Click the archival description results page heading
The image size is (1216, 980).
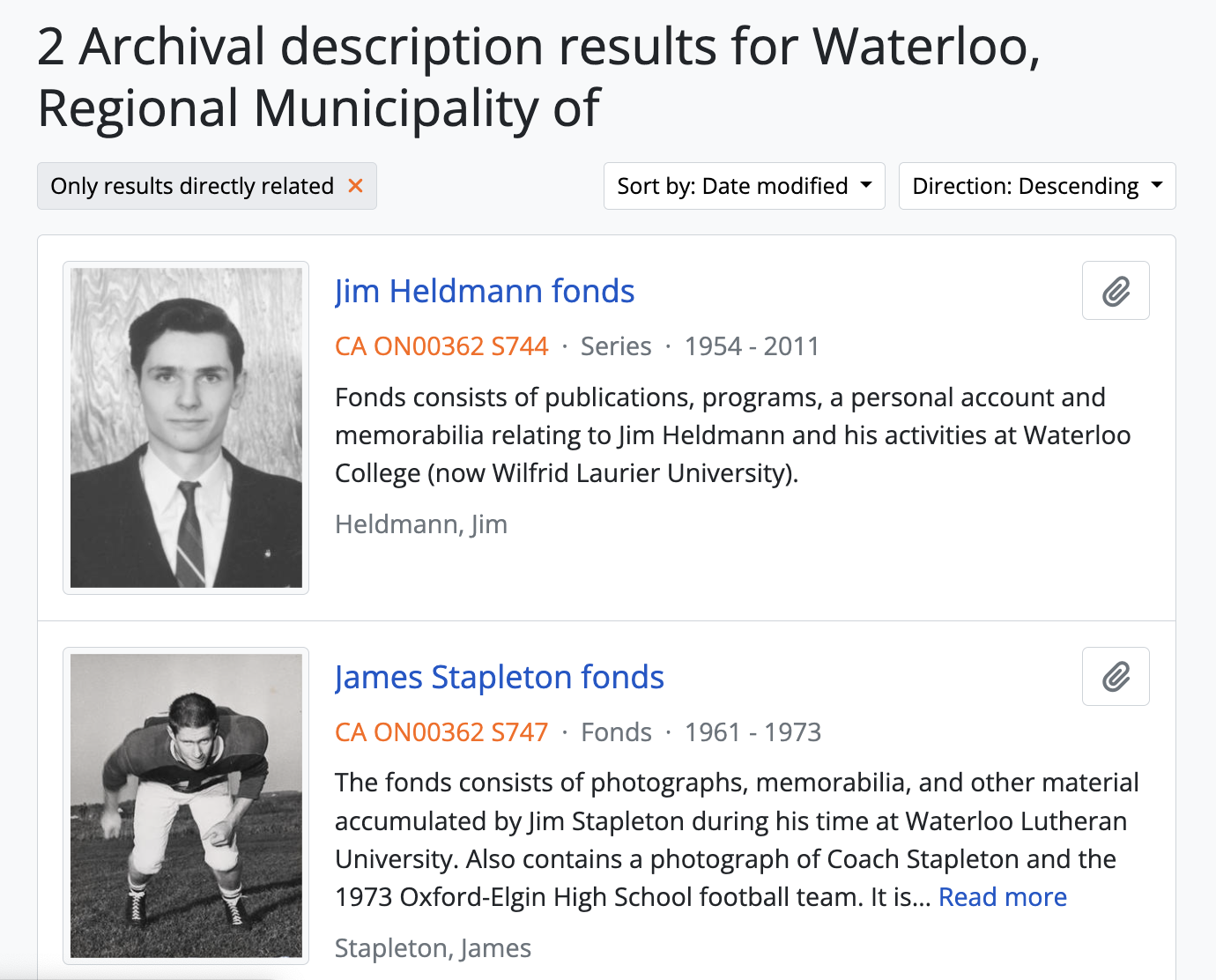538,77
